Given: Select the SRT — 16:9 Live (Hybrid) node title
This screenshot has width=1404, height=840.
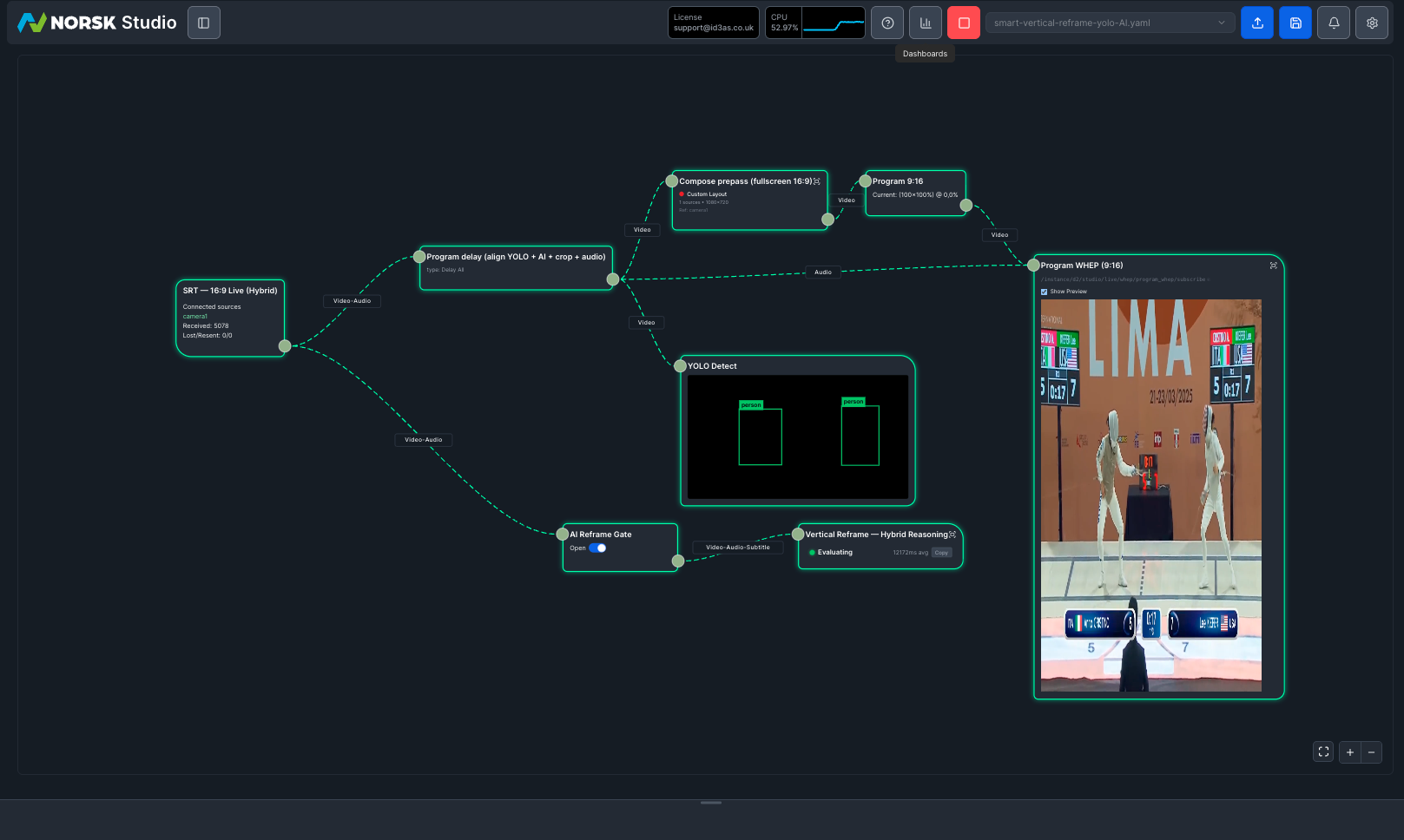Looking at the screenshot, I should click(x=230, y=291).
